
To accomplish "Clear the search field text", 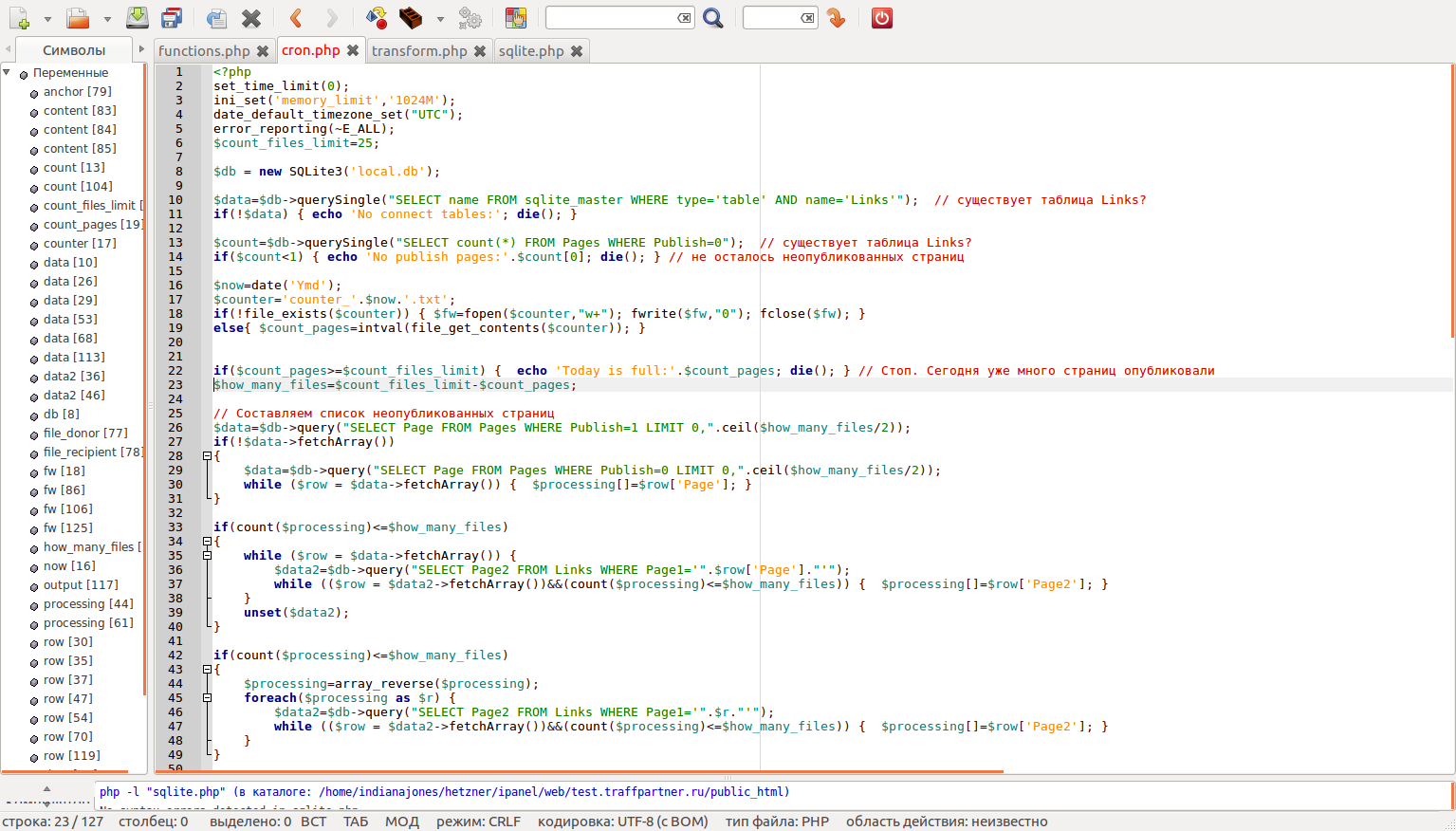I will pyautogui.click(x=684, y=18).
